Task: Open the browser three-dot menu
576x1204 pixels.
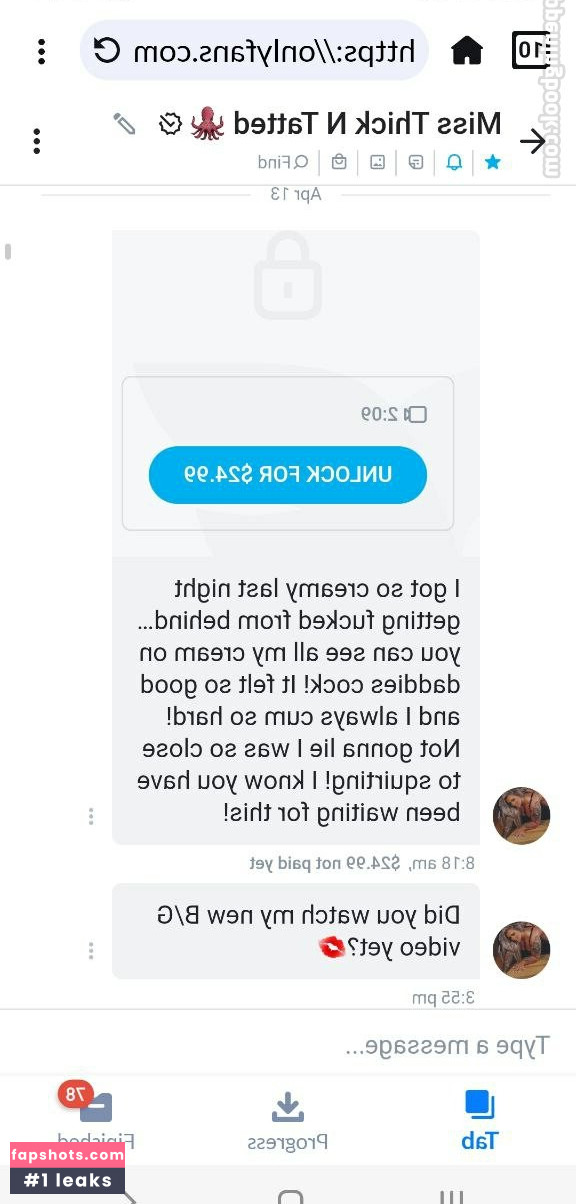Action: (x=41, y=51)
